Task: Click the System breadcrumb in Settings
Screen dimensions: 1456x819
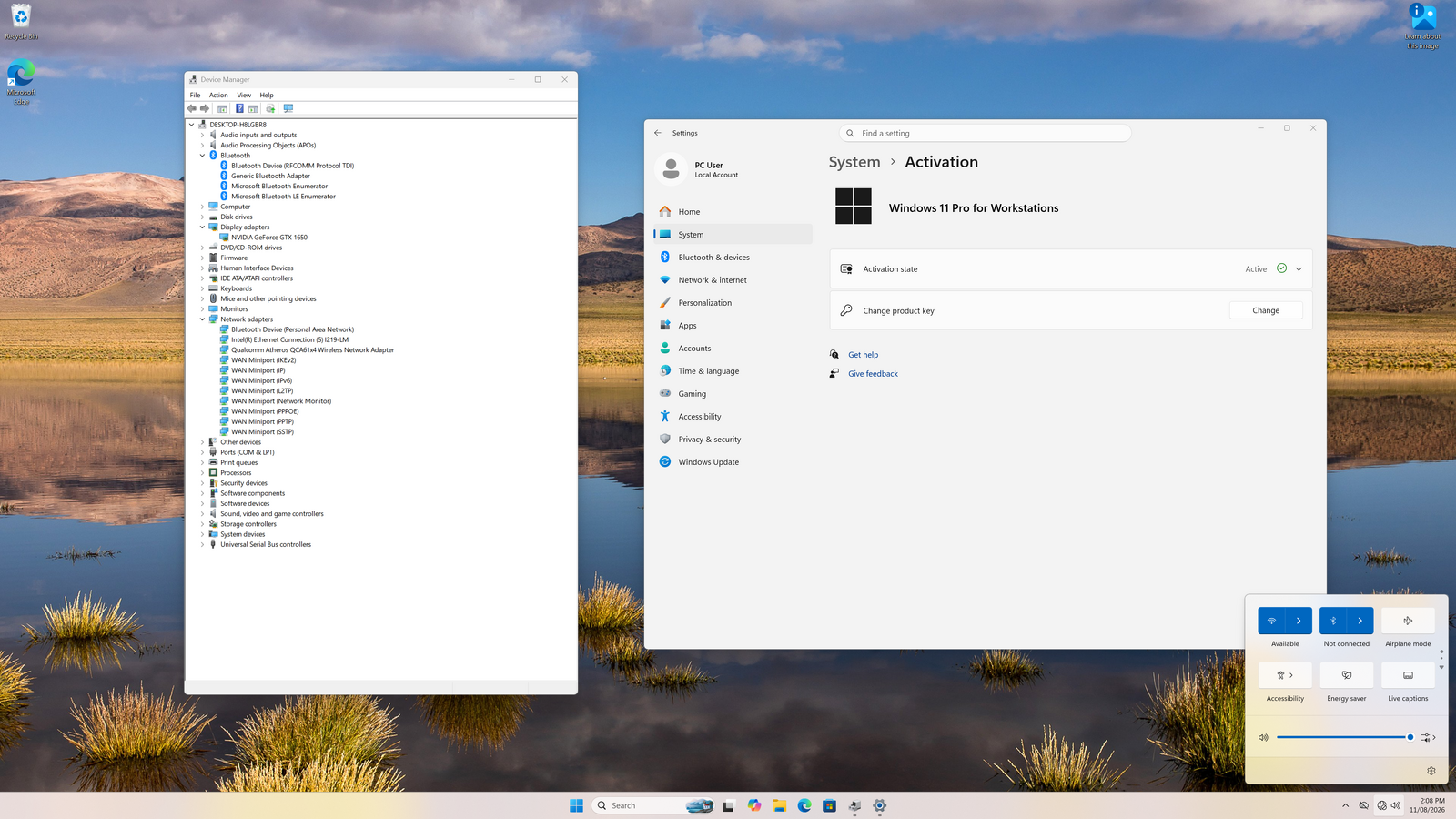Action: click(854, 162)
